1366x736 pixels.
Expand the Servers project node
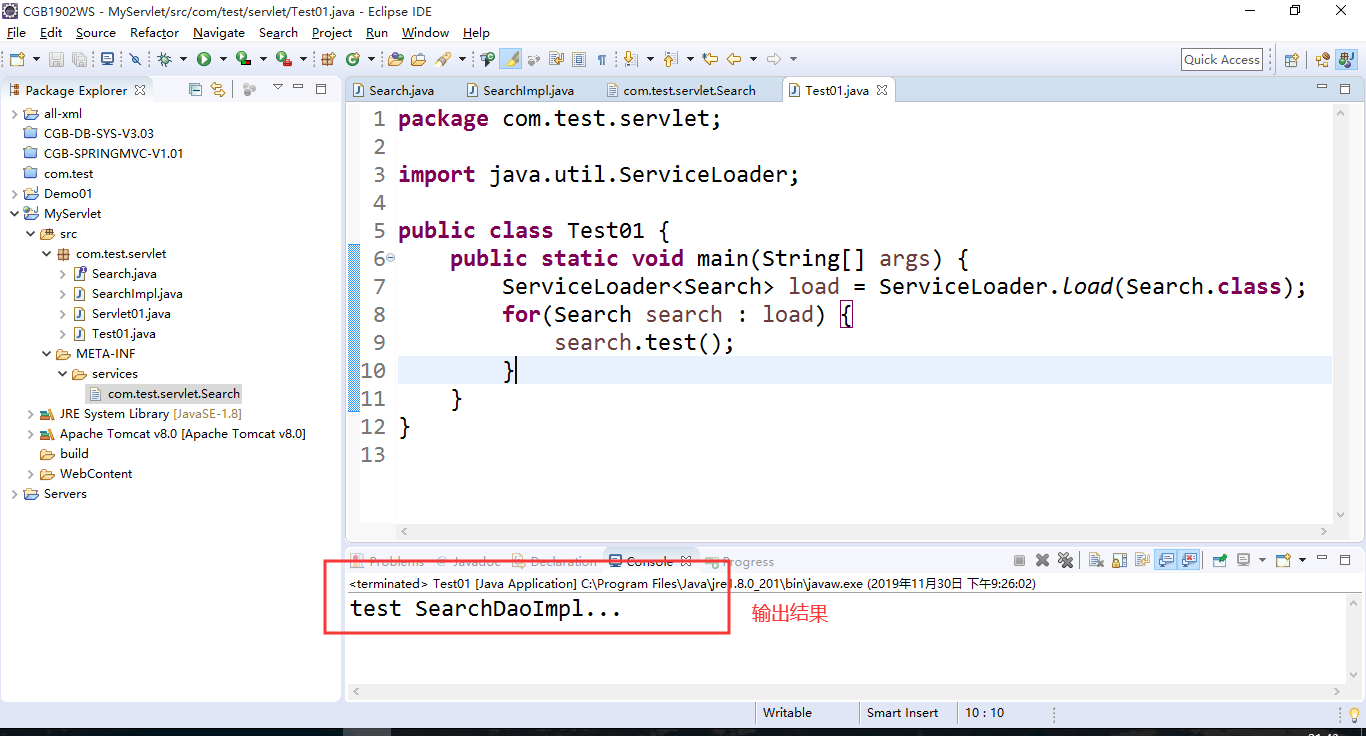click(14, 493)
